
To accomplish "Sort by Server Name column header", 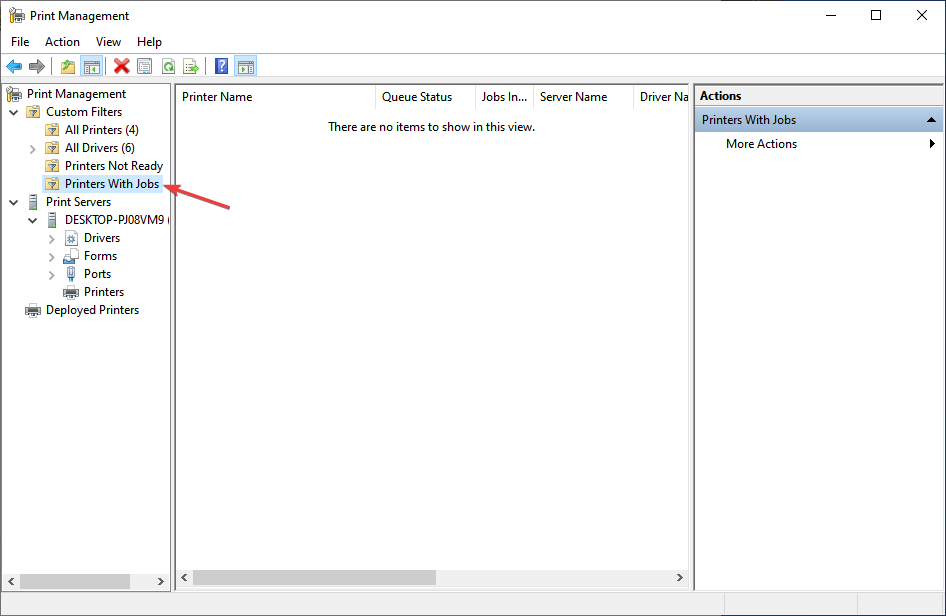I will 583,97.
